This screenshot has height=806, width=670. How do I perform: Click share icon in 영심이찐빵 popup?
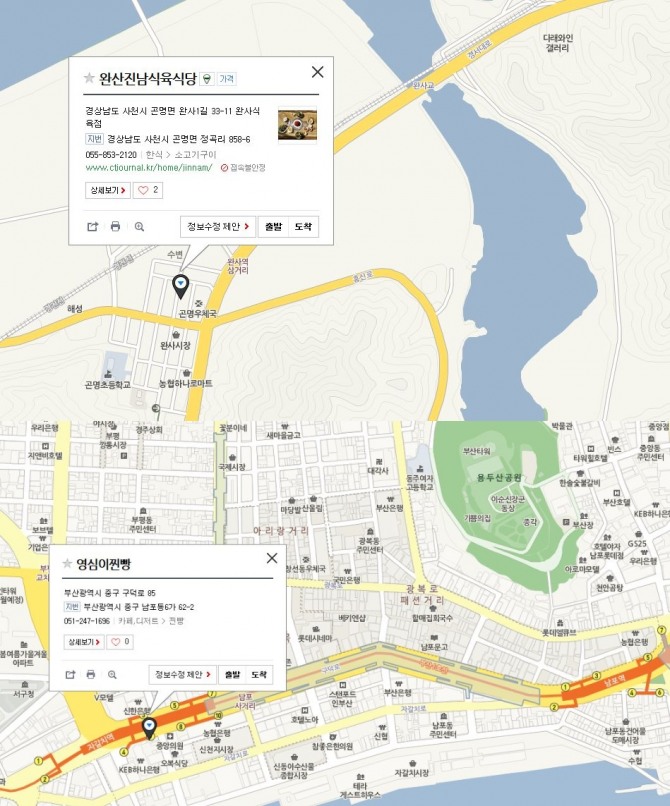coord(70,674)
